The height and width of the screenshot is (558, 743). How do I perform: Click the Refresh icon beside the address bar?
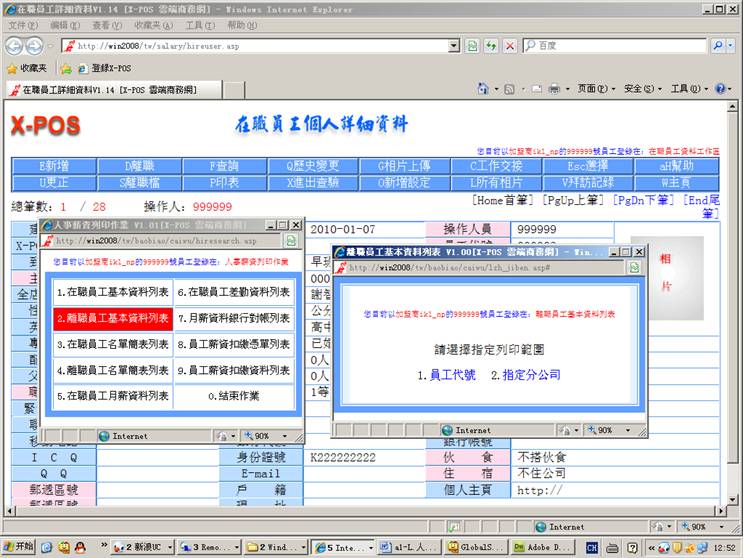pos(491,46)
